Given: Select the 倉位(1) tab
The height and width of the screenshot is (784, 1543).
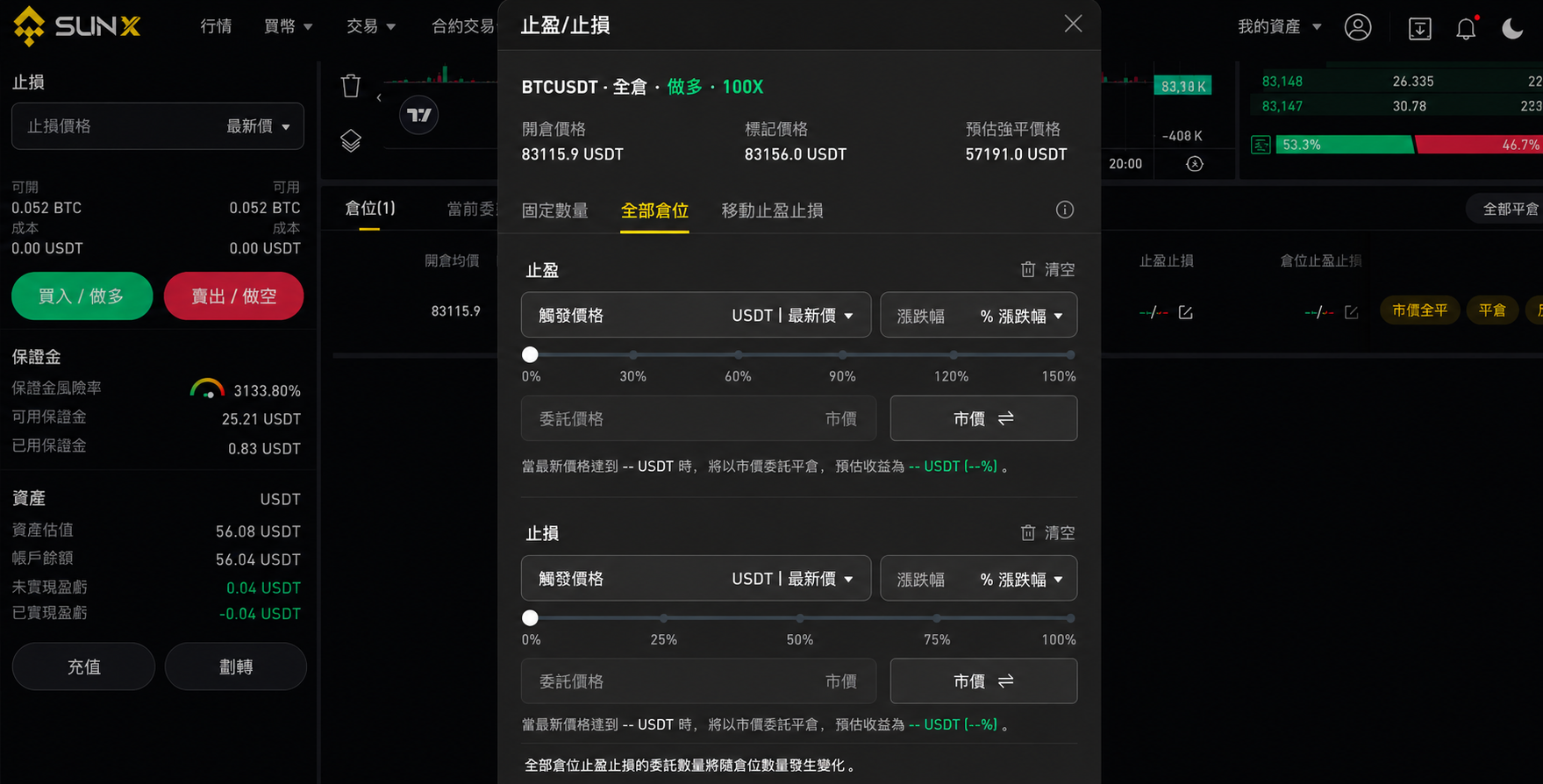Looking at the screenshot, I should (370, 208).
